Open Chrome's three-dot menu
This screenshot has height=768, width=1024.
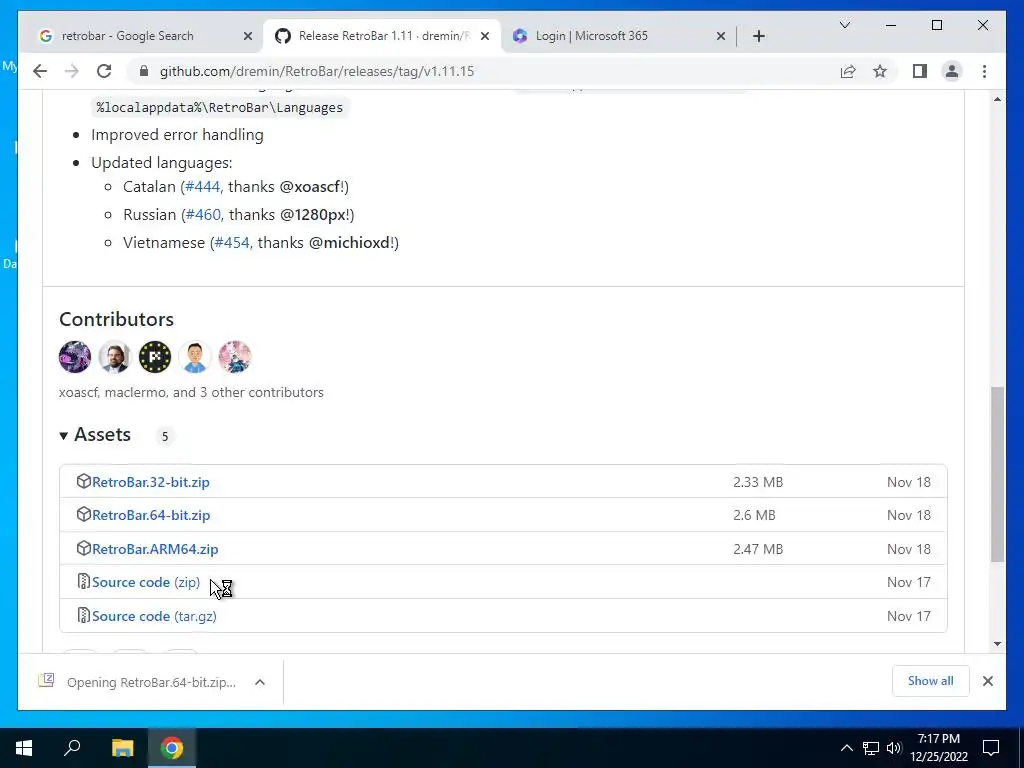coord(984,71)
